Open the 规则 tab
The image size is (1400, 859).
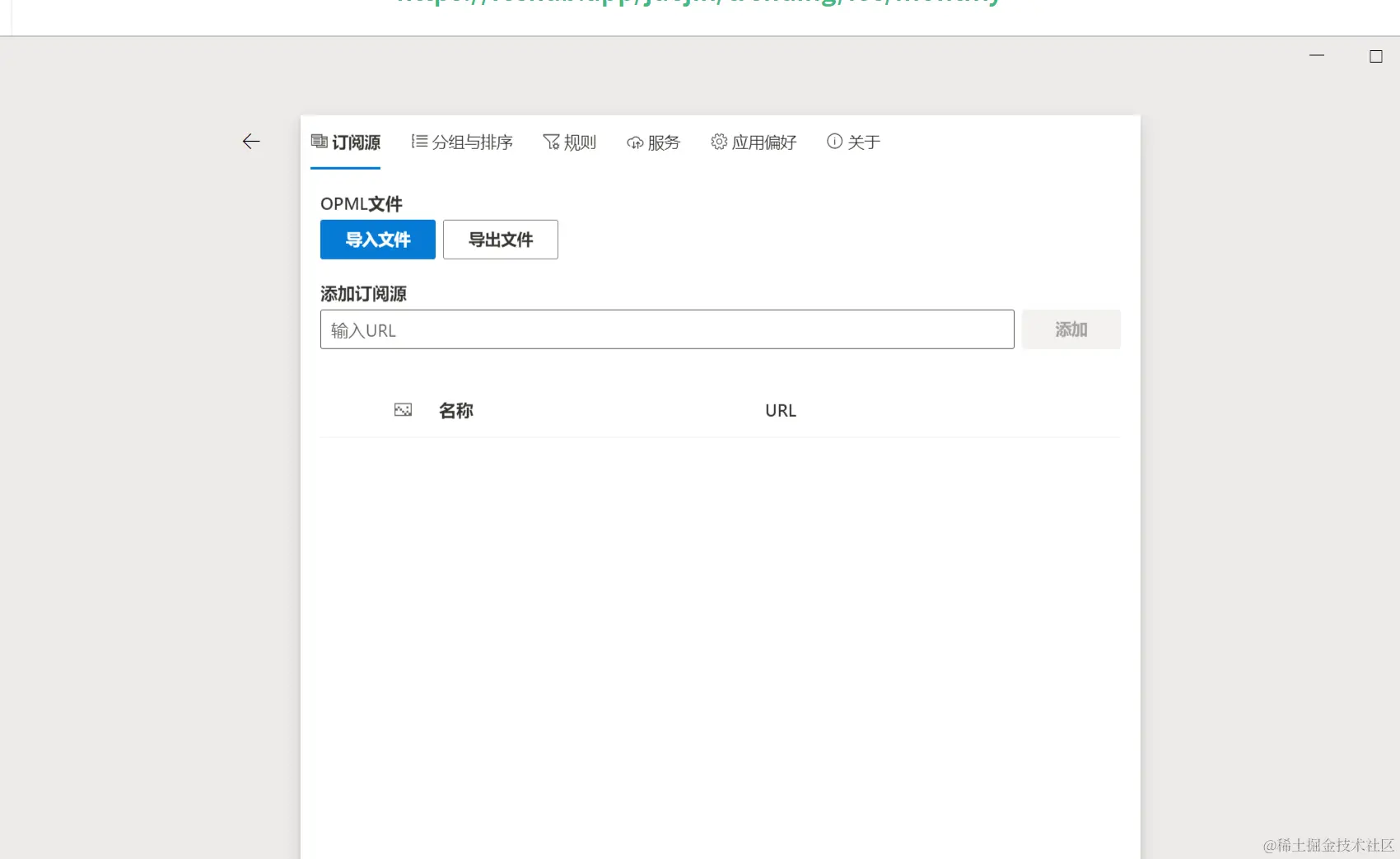pyautogui.click(x=569, y=142)
